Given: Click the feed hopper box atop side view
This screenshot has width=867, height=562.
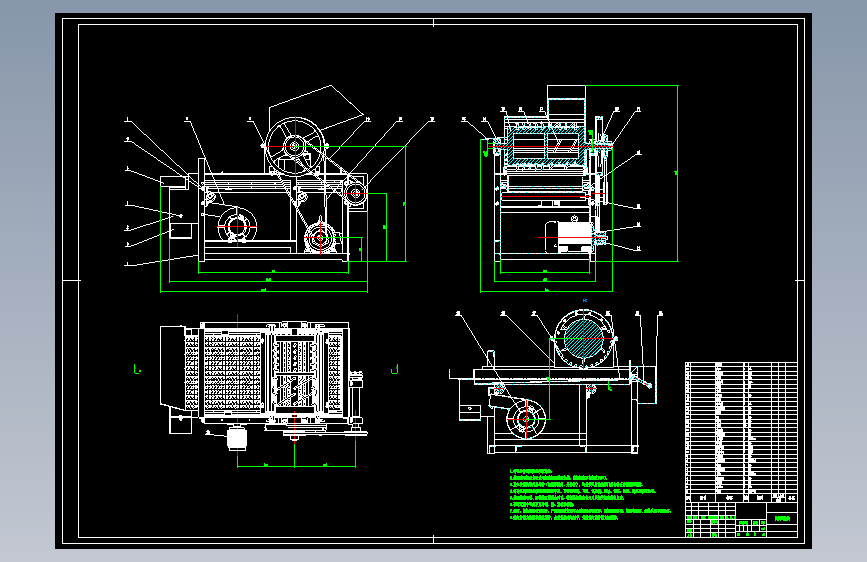Looking at the screenshot, I should click(x=566, y=100).
